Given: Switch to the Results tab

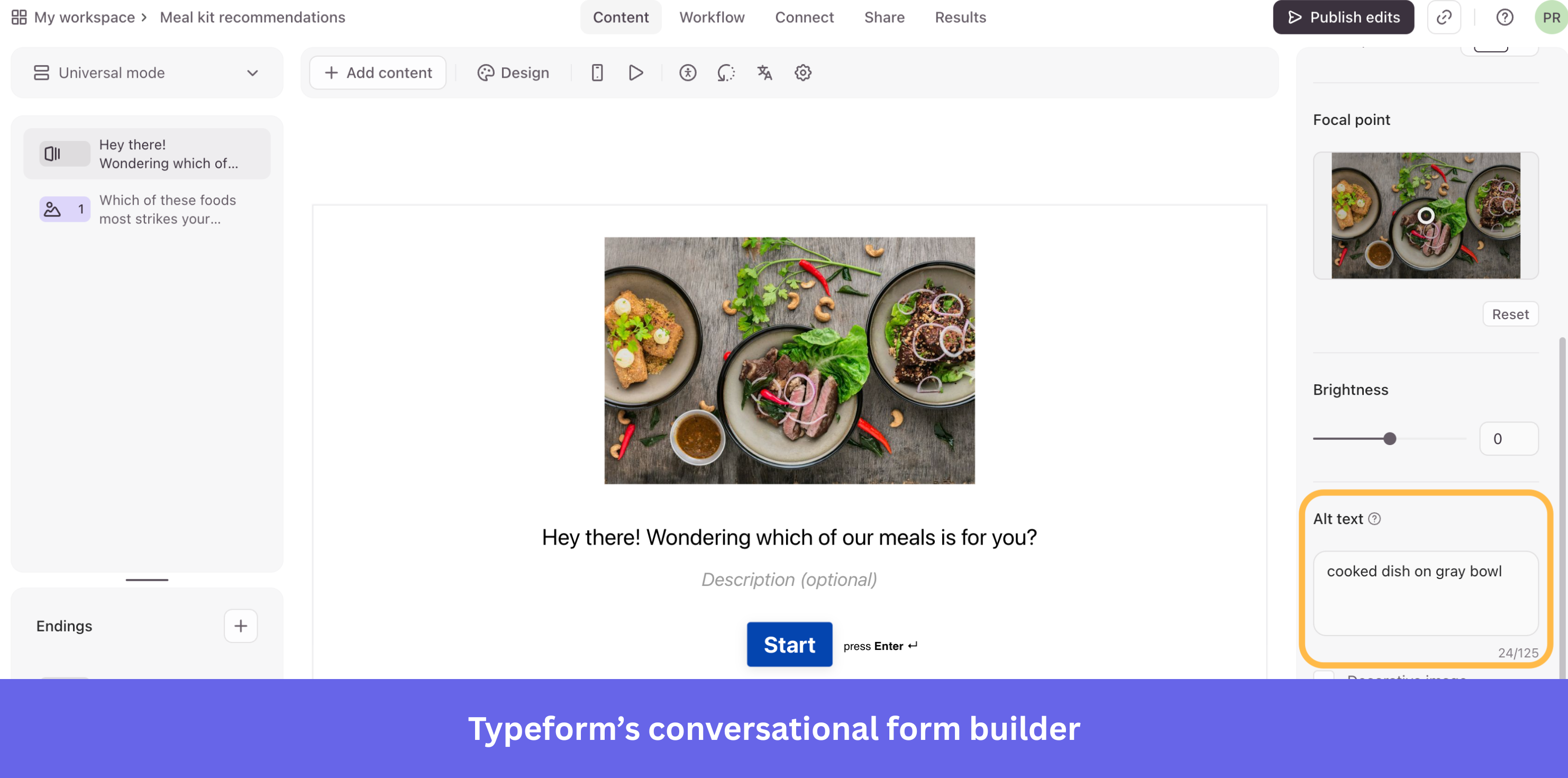Looking at the screenshot, I should pyautogui.click(x=961, y=17).
